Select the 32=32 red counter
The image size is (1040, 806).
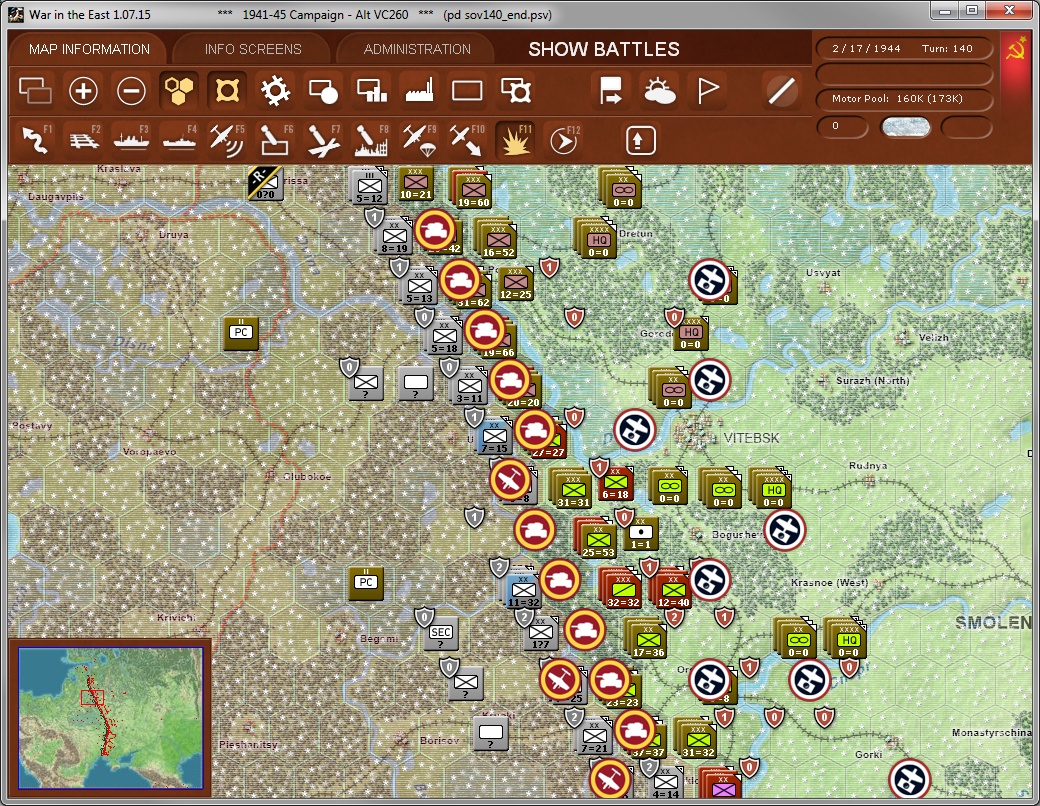coord(623,590)
